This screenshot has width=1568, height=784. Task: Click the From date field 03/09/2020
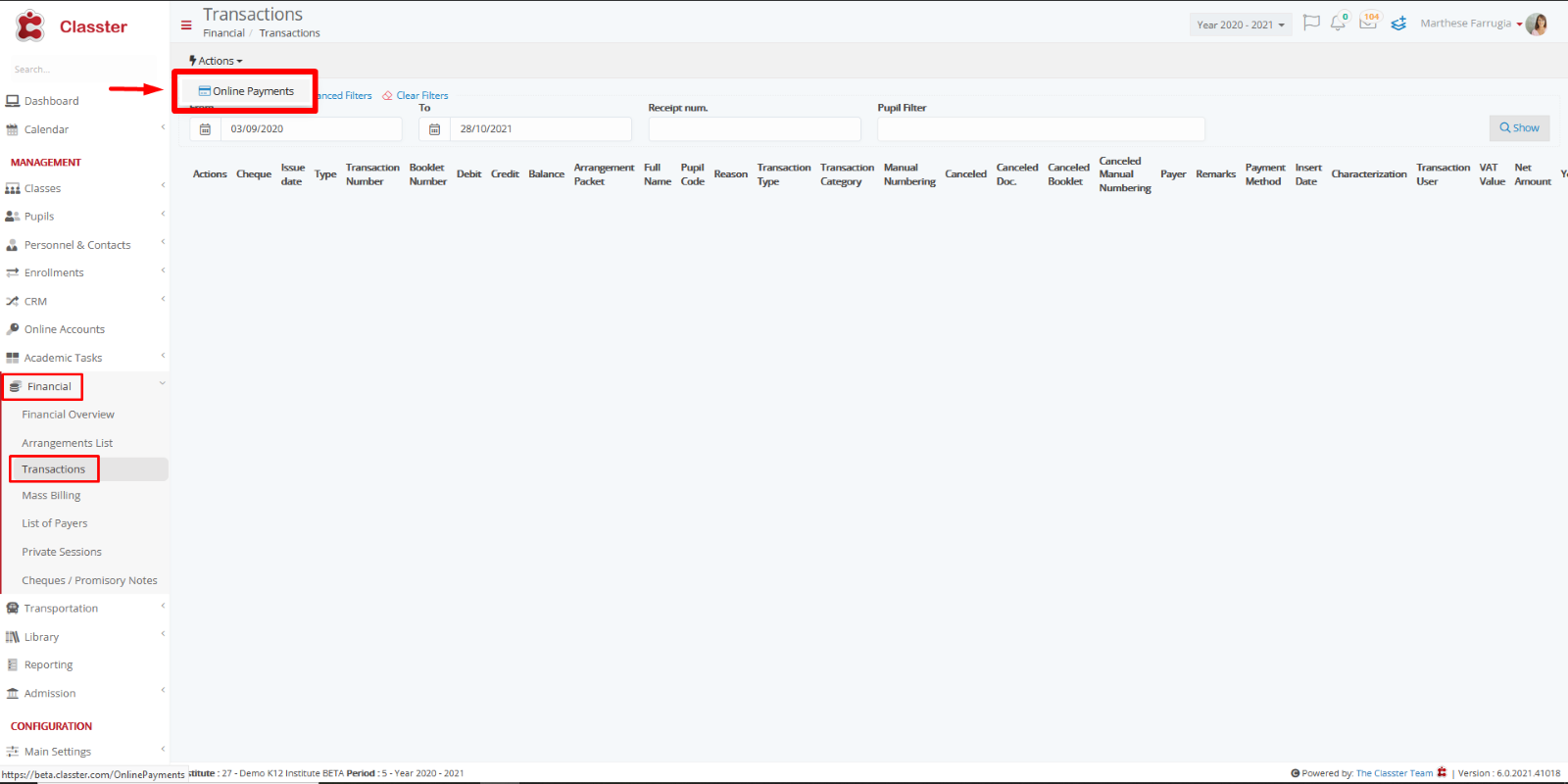(x=311, y=129)
